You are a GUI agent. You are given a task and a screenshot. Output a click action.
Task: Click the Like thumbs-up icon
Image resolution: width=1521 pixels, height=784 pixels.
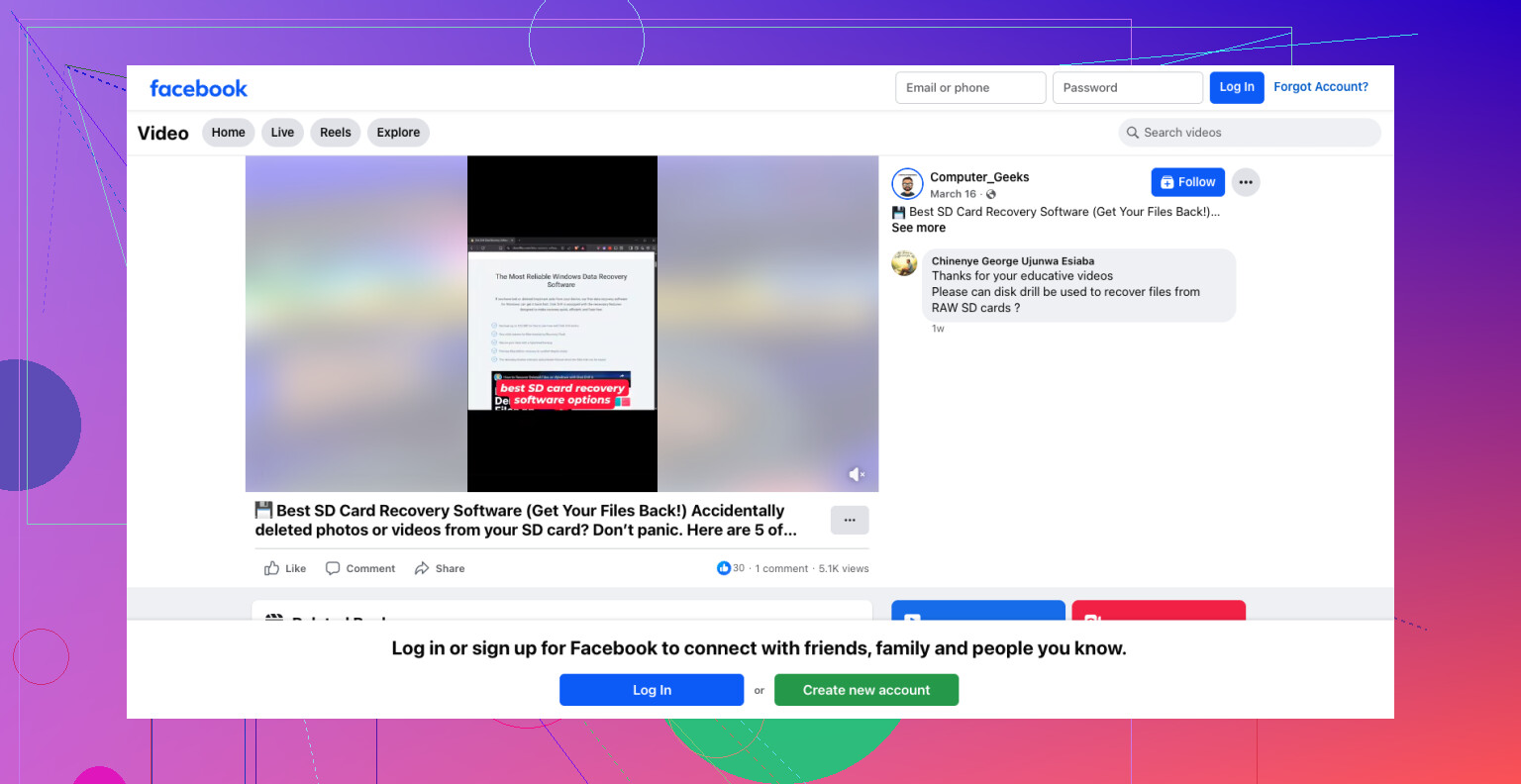tap(271, 568)
